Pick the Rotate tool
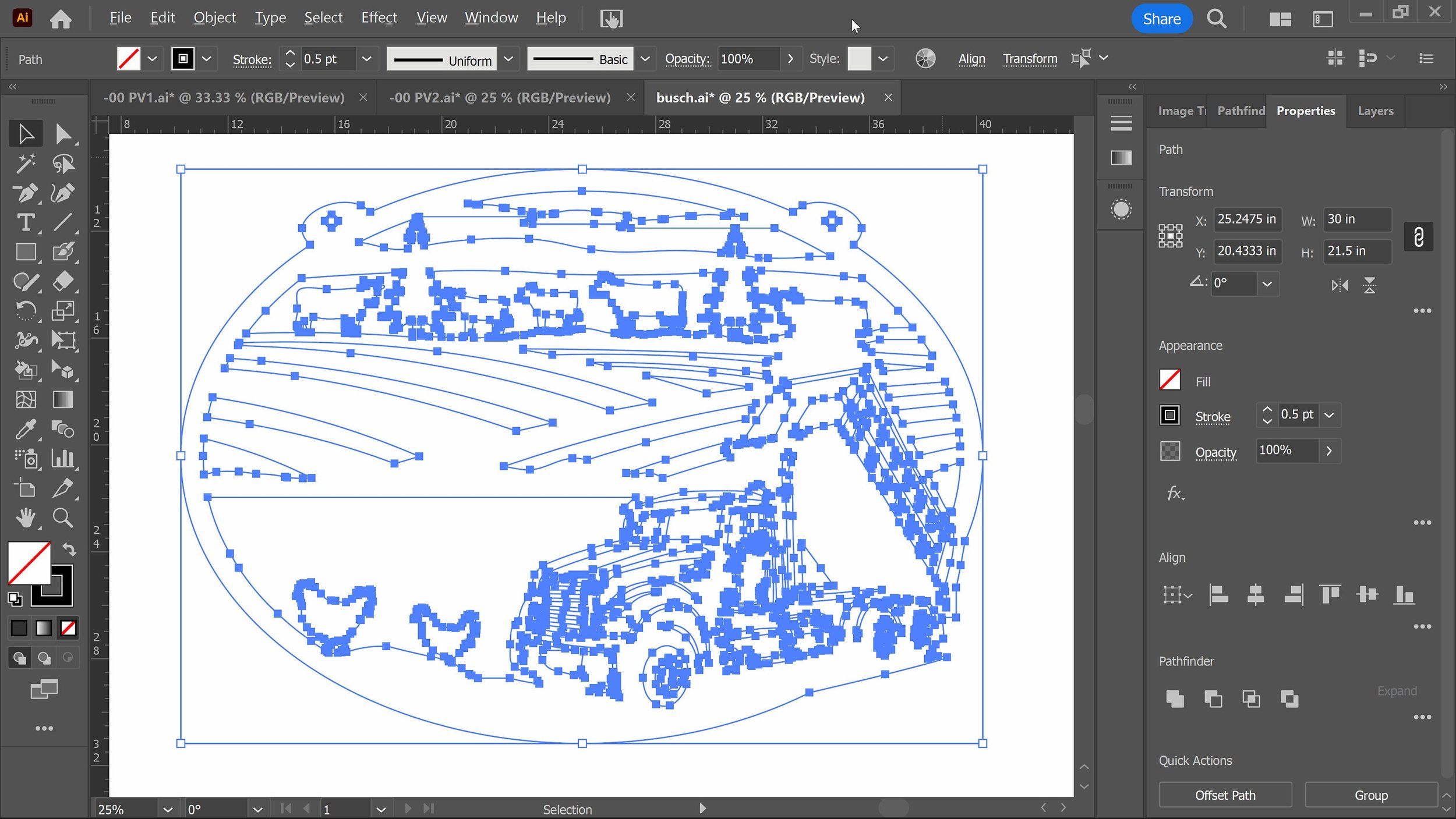This screenshot has width=1456, height=819. point(26,311)
